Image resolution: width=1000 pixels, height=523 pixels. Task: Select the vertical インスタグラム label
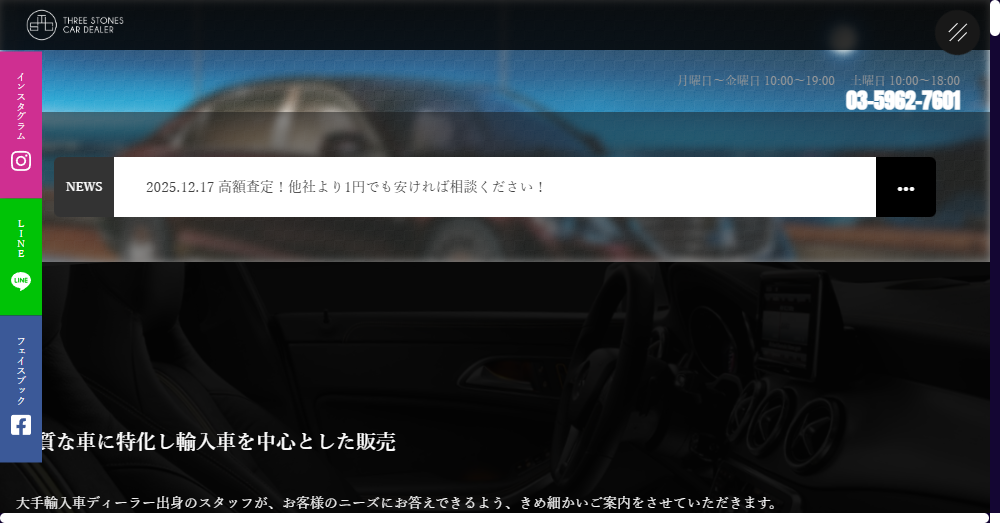(21, 105)
